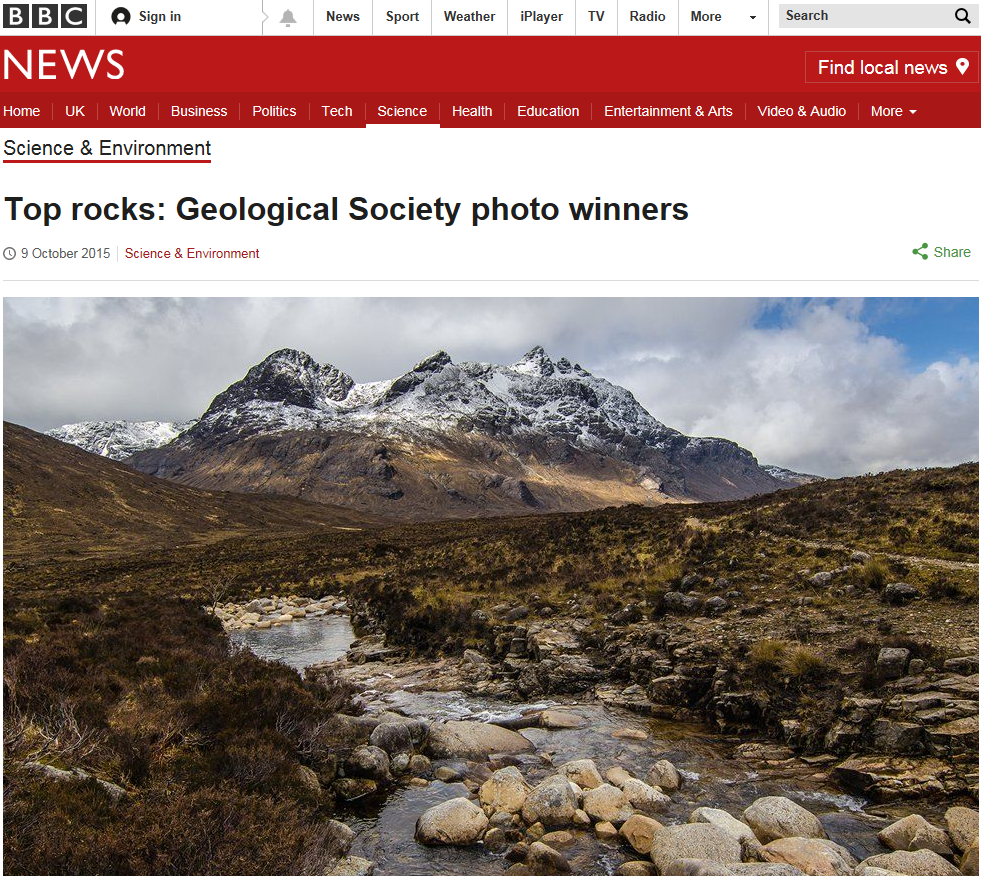Click the Science & Environment section heading
The width and height of the screenshot is (981, 876).
107,148
